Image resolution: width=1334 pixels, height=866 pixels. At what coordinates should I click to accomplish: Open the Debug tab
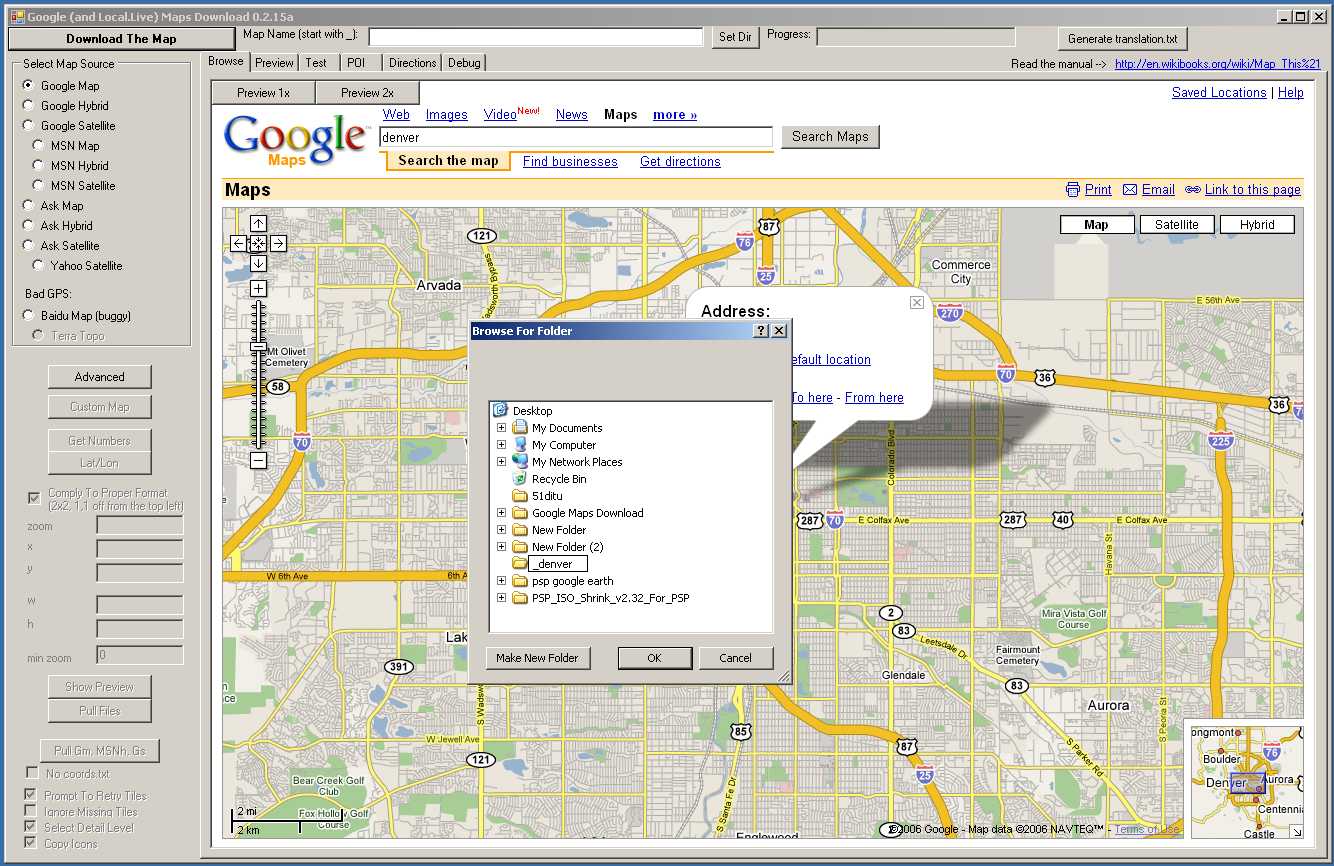point(464,63)
